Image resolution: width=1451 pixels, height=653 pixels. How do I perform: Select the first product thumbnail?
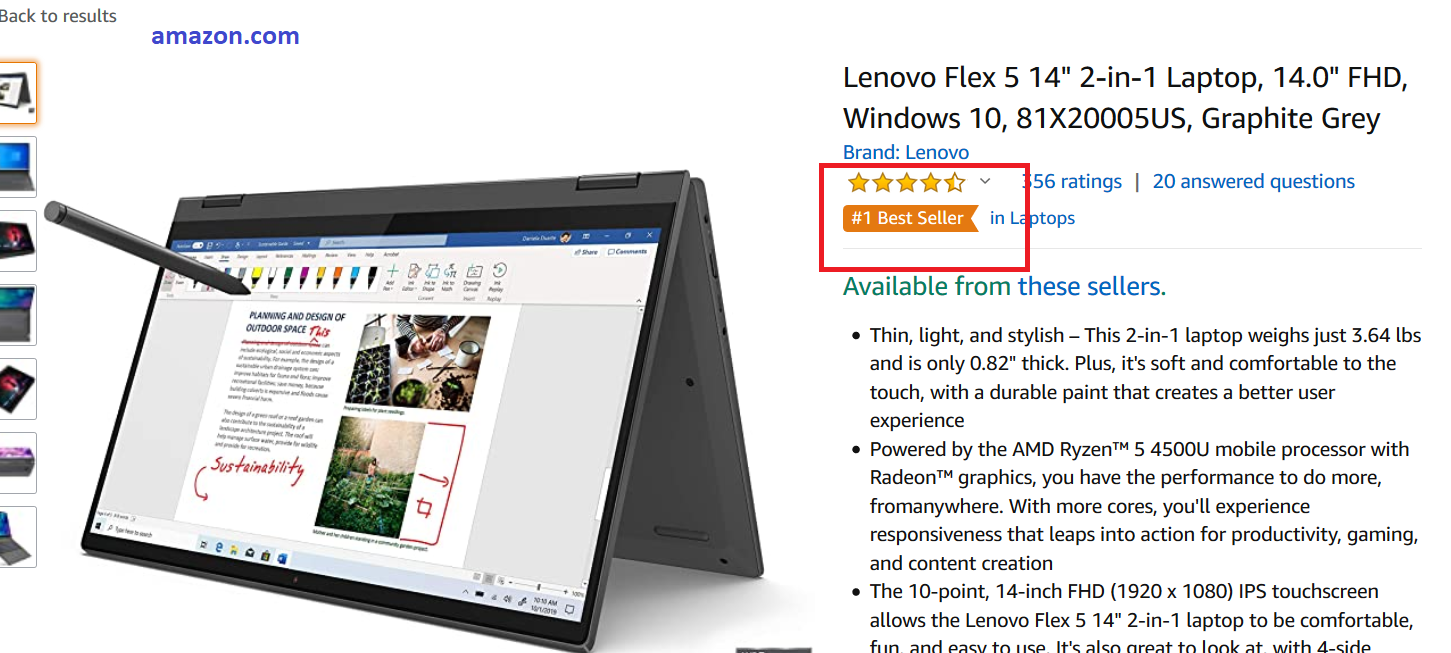click(x=17, y=93)
